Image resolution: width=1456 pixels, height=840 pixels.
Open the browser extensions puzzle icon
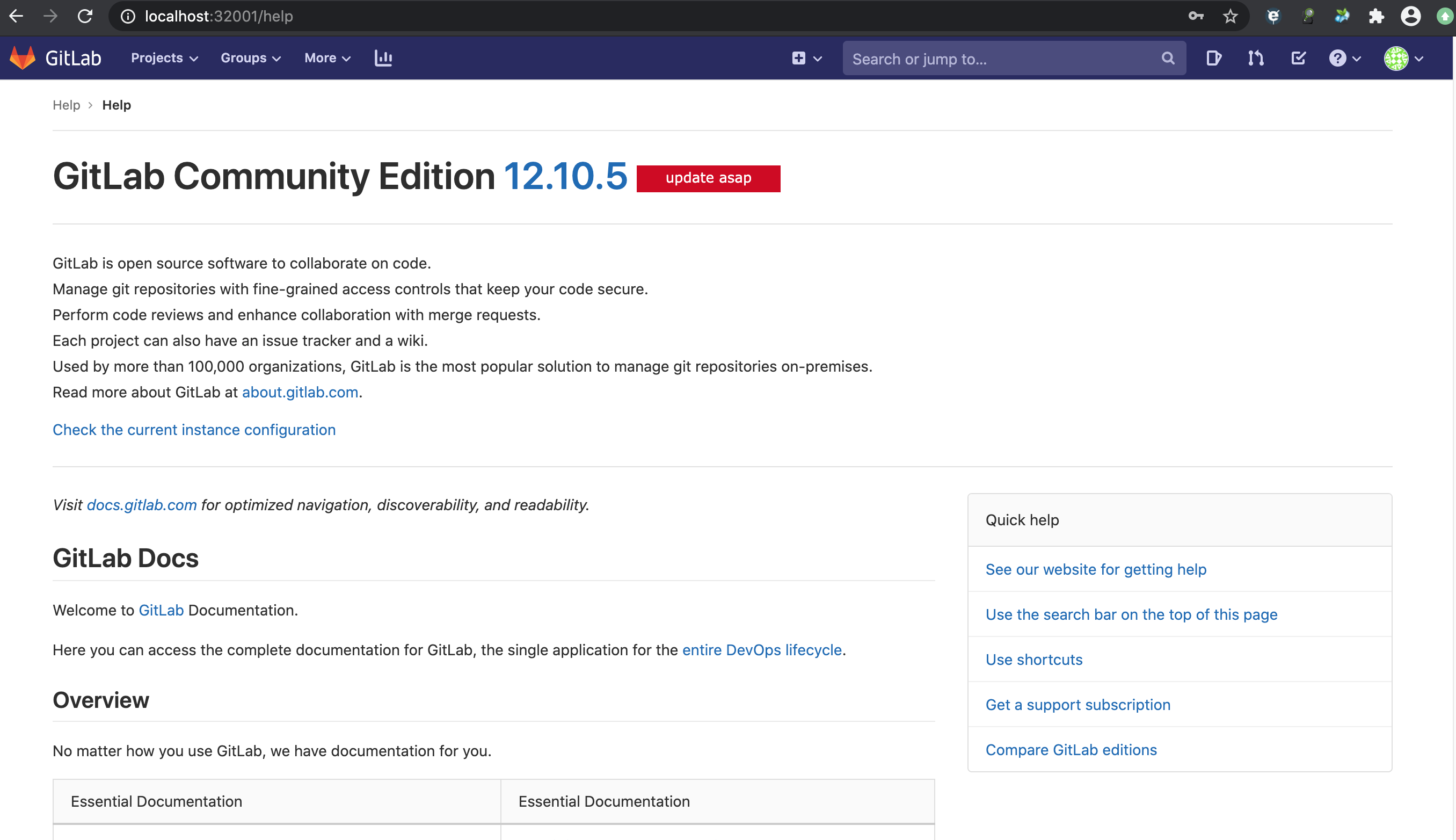click(1376, 16)
